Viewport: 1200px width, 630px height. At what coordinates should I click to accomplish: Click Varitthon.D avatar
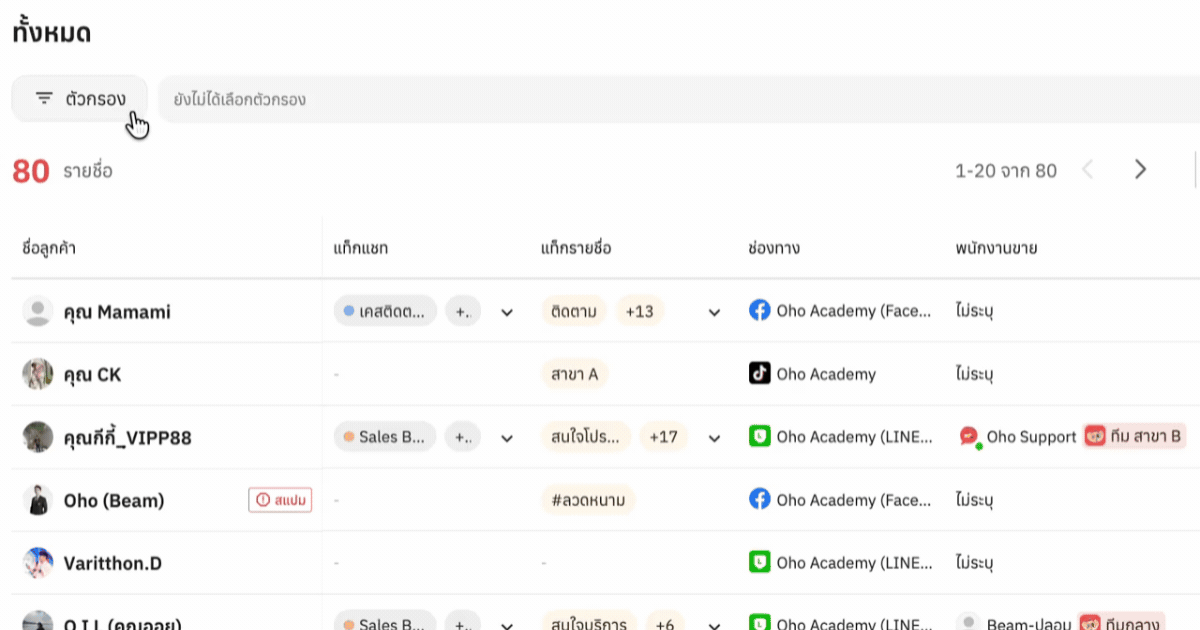point(38,563)
